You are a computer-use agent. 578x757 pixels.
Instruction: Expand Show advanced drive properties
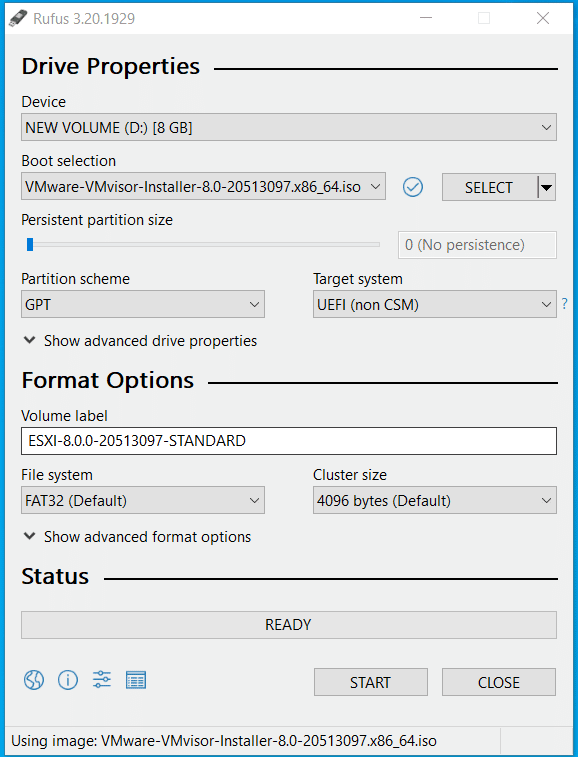140,341
